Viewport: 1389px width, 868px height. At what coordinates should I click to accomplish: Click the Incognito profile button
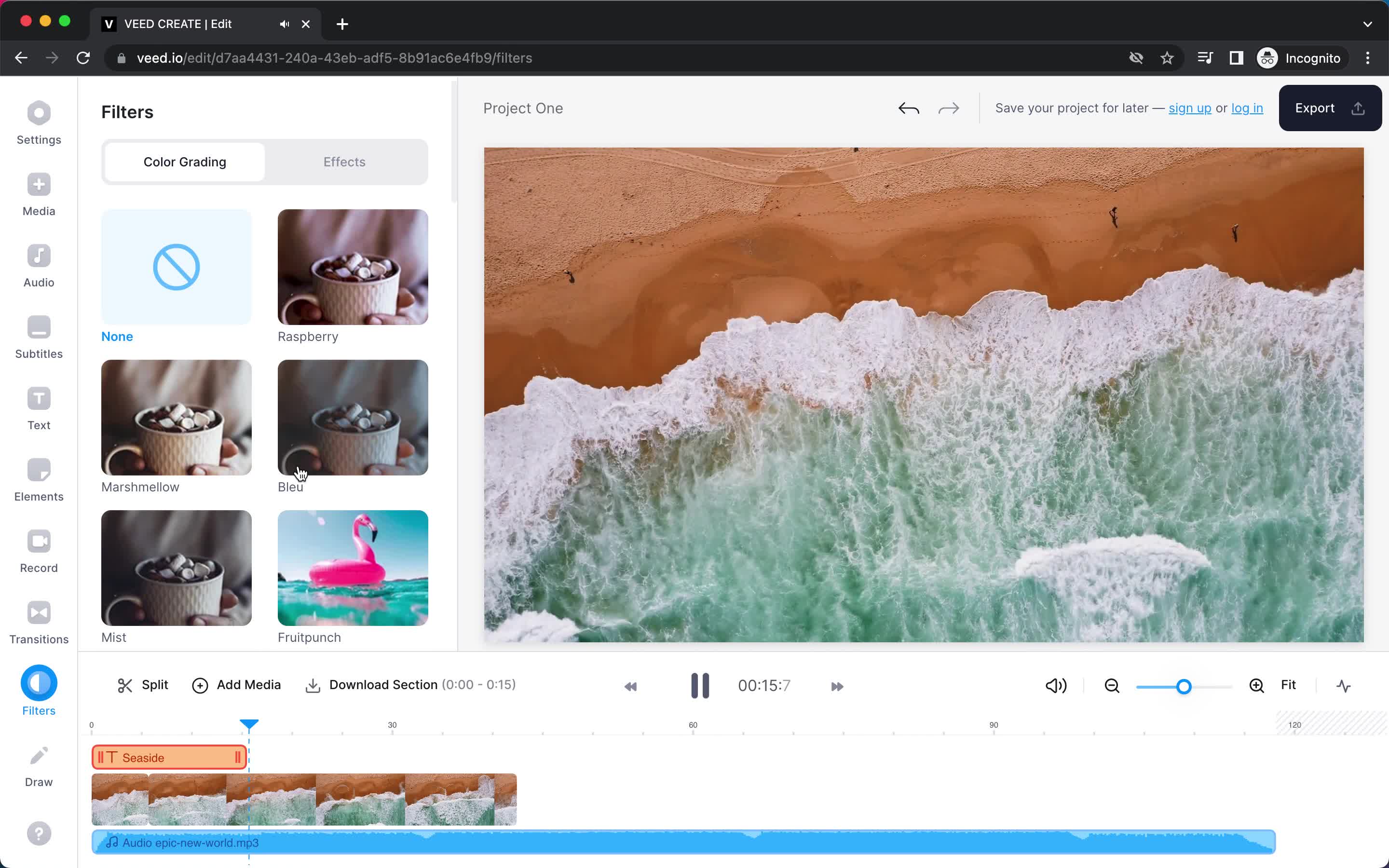(1299, 58)
